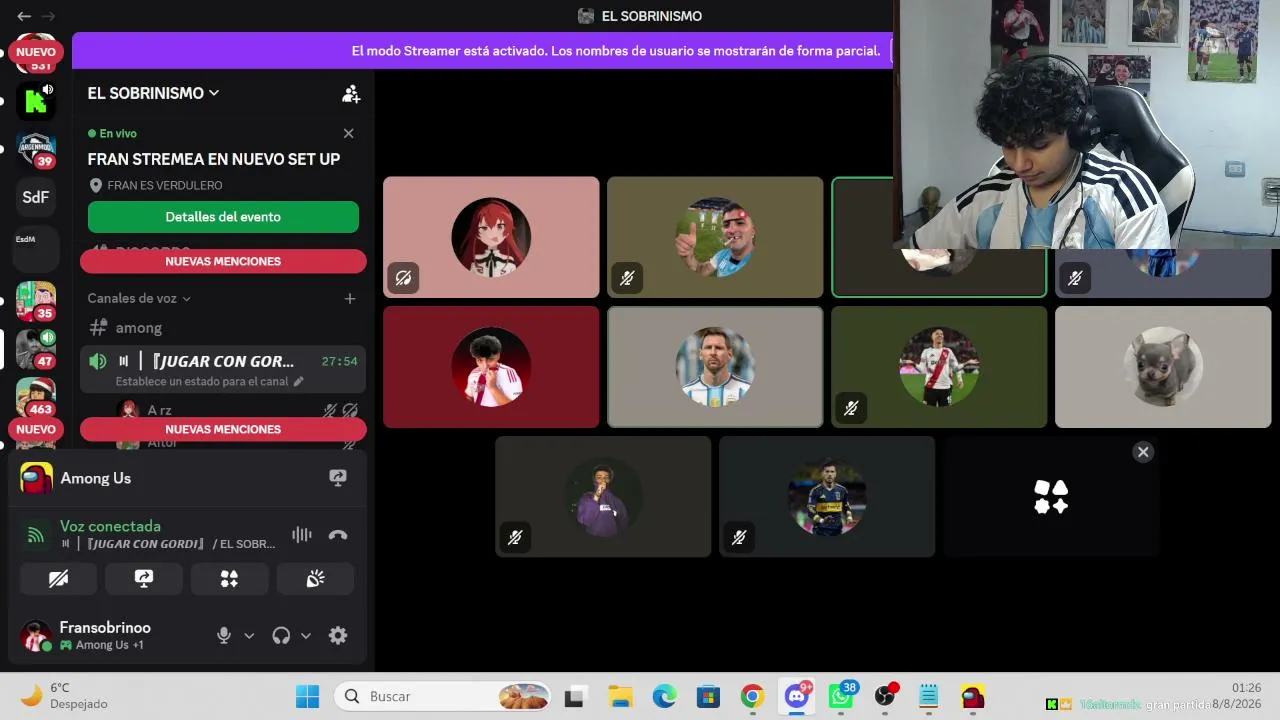Viewport: 1280px width, 720px height.
Task: Click the bottom NUEVO server pill
Action: pyautogui.click(x=36, y=429)
